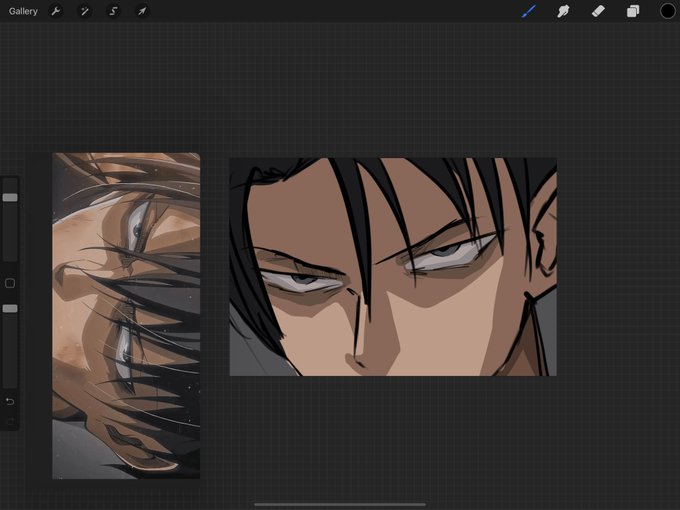
Task: Tap the sidebar modify square button
Action: (x=10, y=283)
